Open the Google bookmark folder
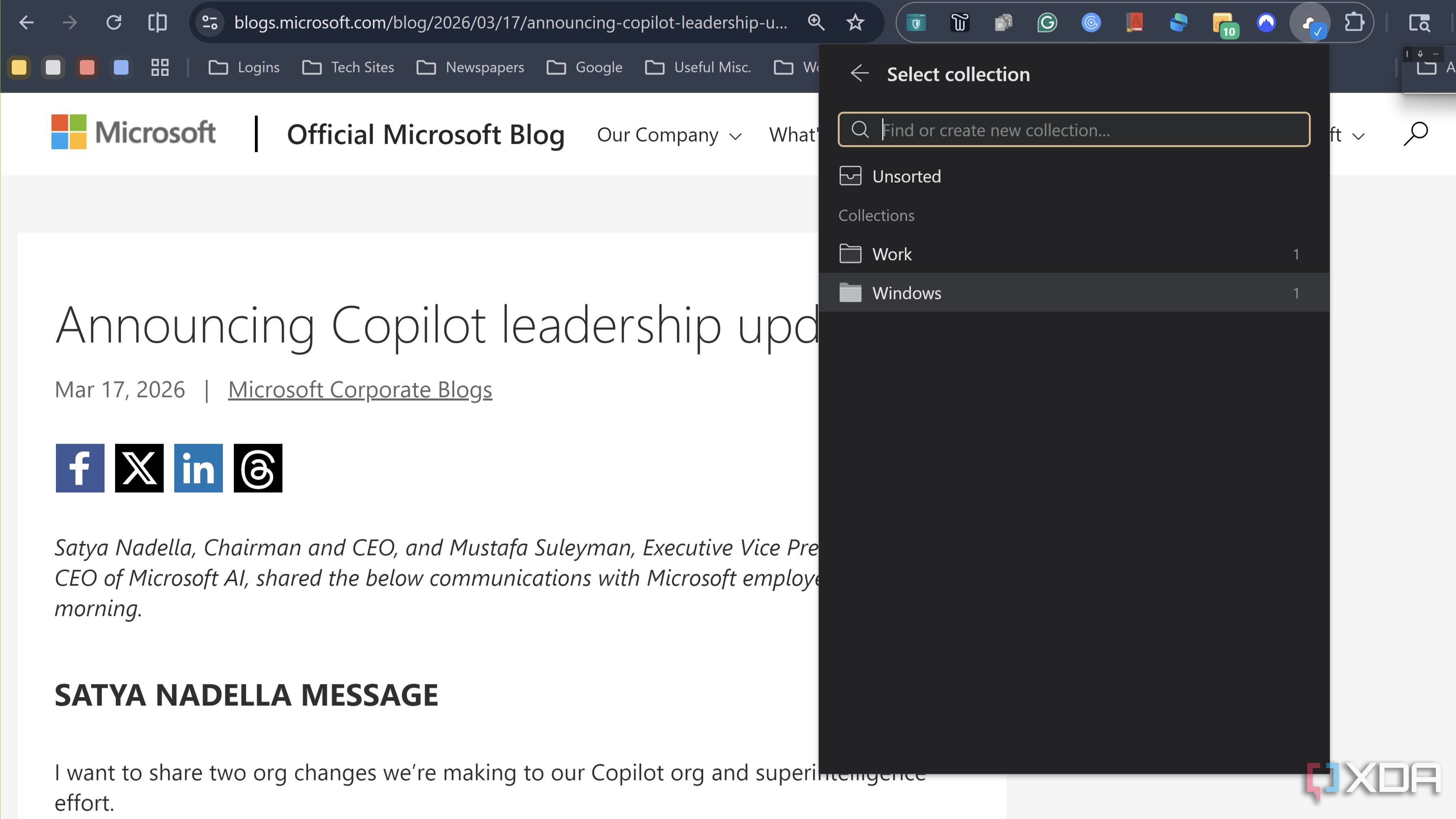Image resolution: width=1456 pixels, height=819 pixels. (584, 67)
